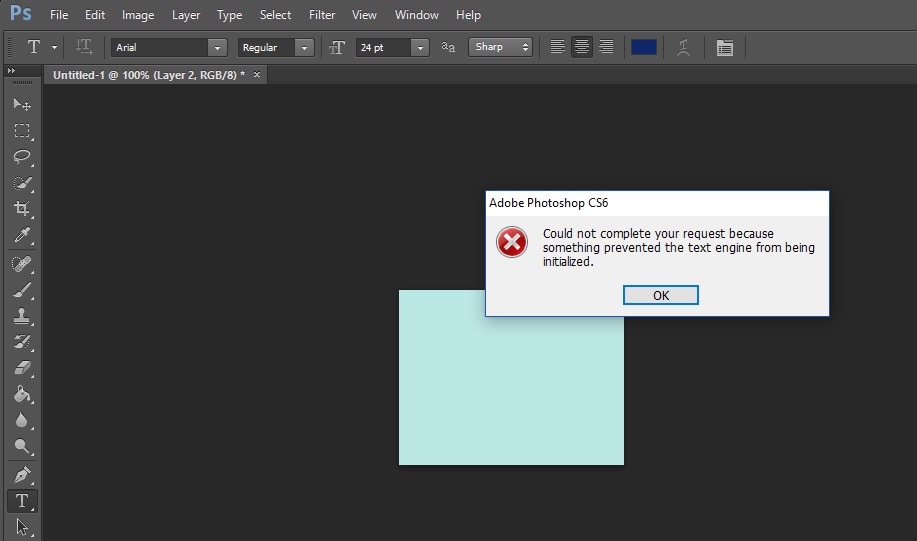Select the Eraser tool

pos(21,368)
